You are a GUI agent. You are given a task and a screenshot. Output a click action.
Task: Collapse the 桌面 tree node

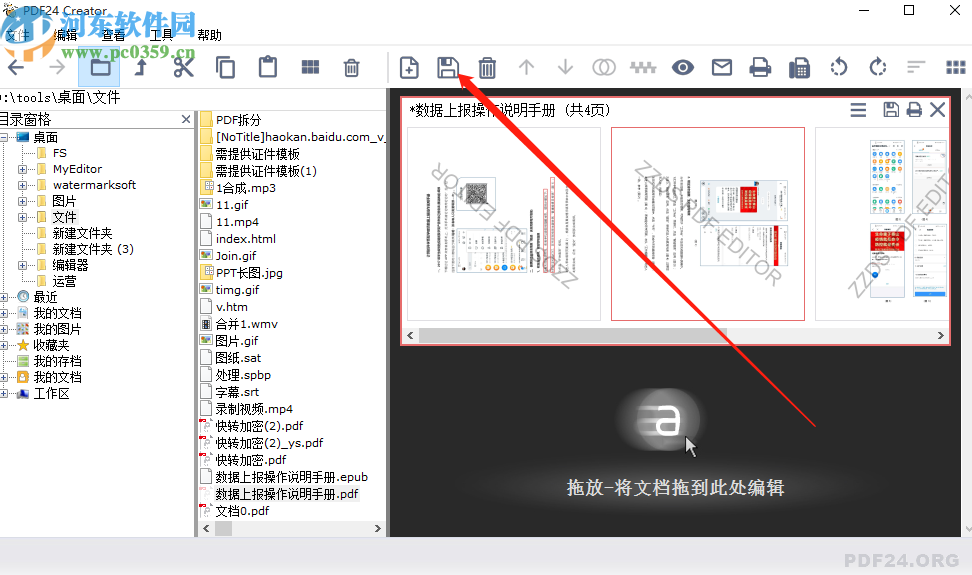tap(4, 137)
